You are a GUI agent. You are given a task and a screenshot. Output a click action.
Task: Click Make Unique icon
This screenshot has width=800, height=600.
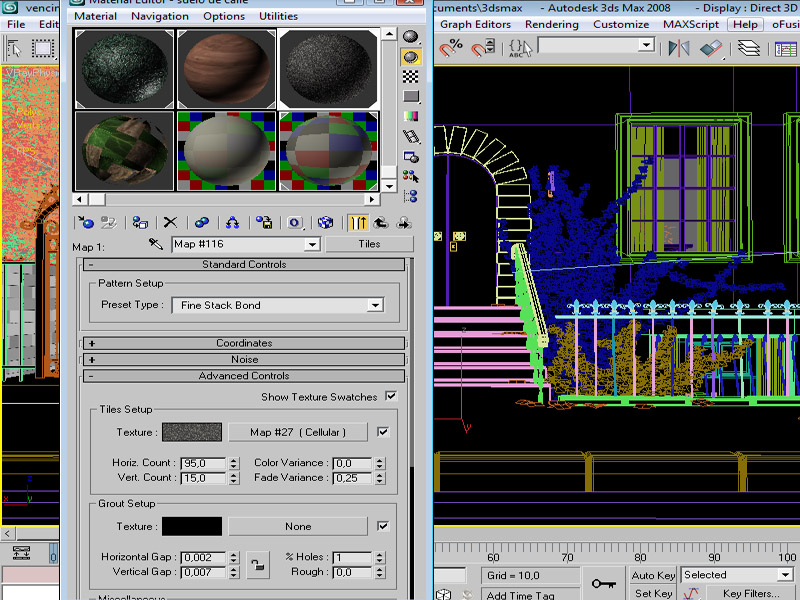click(x=202, y=222)
